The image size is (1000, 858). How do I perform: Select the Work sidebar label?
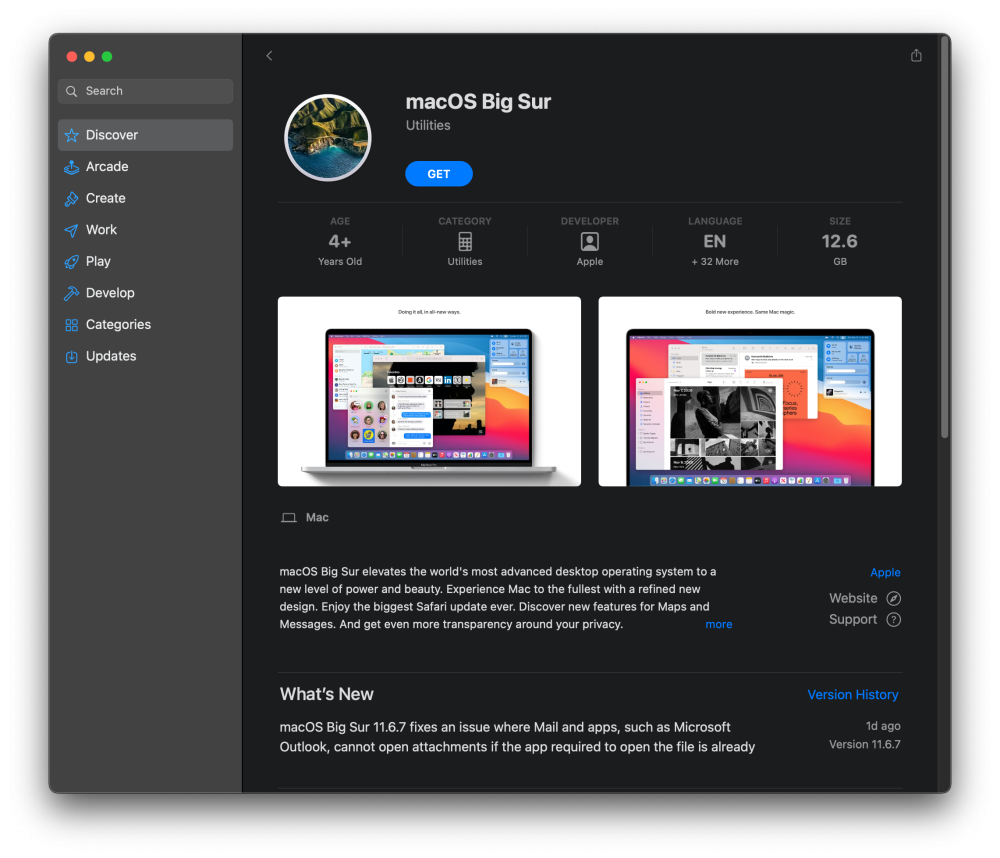pos(101,230)
